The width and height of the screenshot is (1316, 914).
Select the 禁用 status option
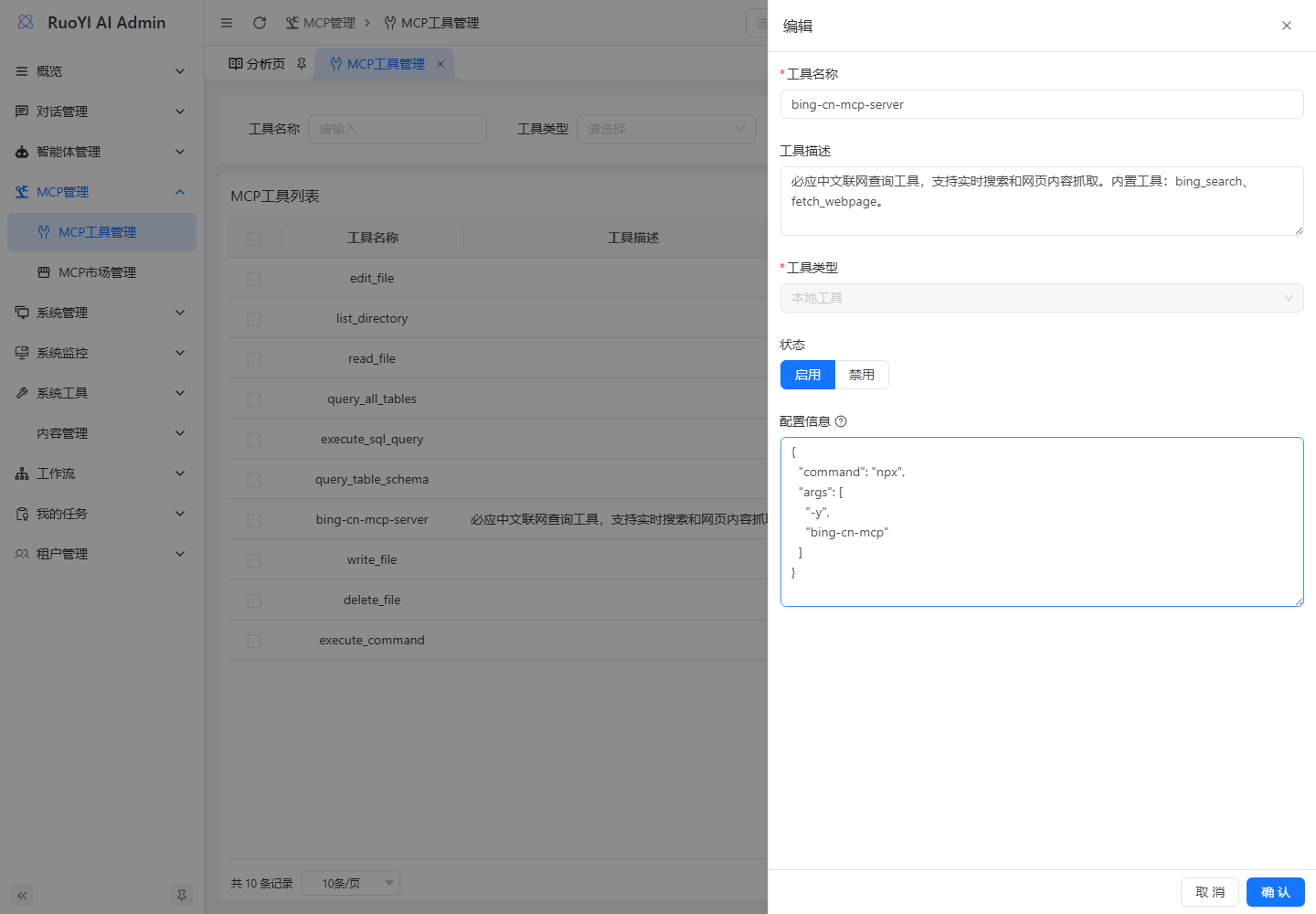click(862, 375)
